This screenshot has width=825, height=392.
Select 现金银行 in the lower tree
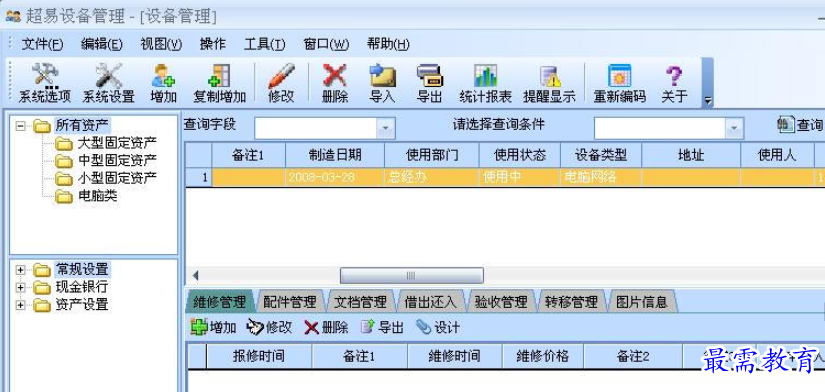point(82,287)
